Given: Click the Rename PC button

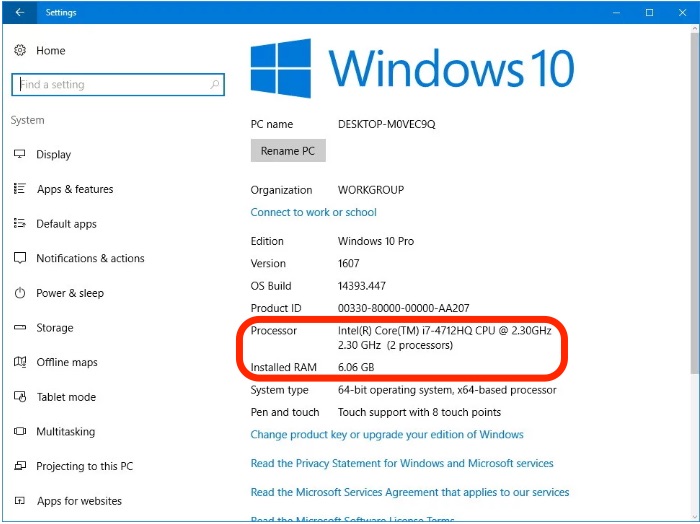Looking at the screenshot, I should click(288, 150).
